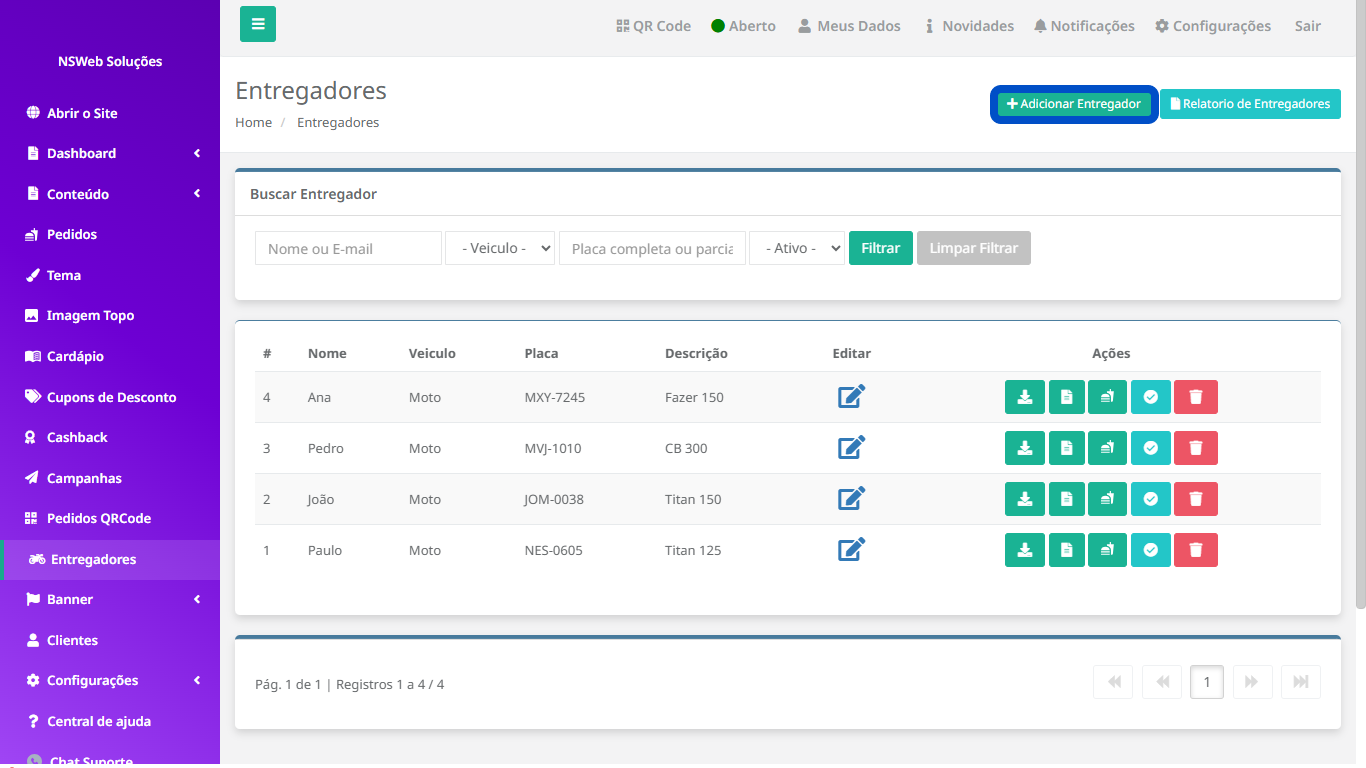Select the Entregadores sidebar menu item
This screenshot has width=1366, height=768.
[110, 559]
